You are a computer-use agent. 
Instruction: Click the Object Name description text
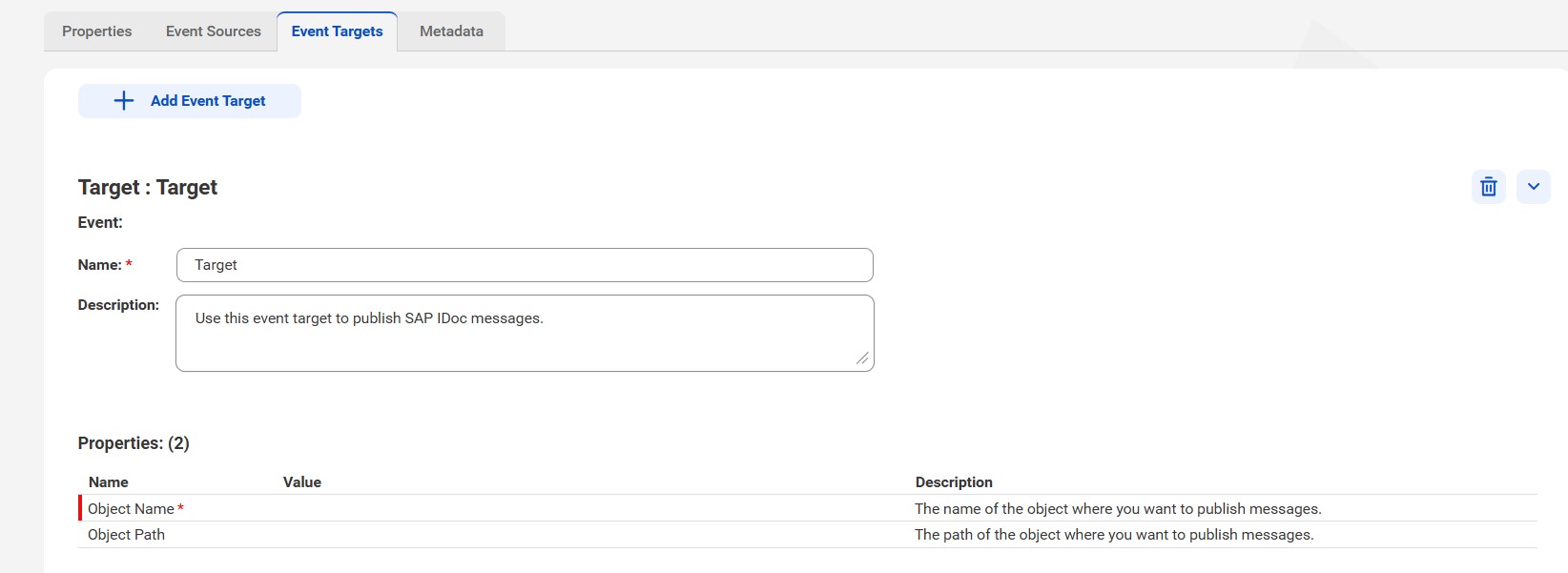point(1118,509)
